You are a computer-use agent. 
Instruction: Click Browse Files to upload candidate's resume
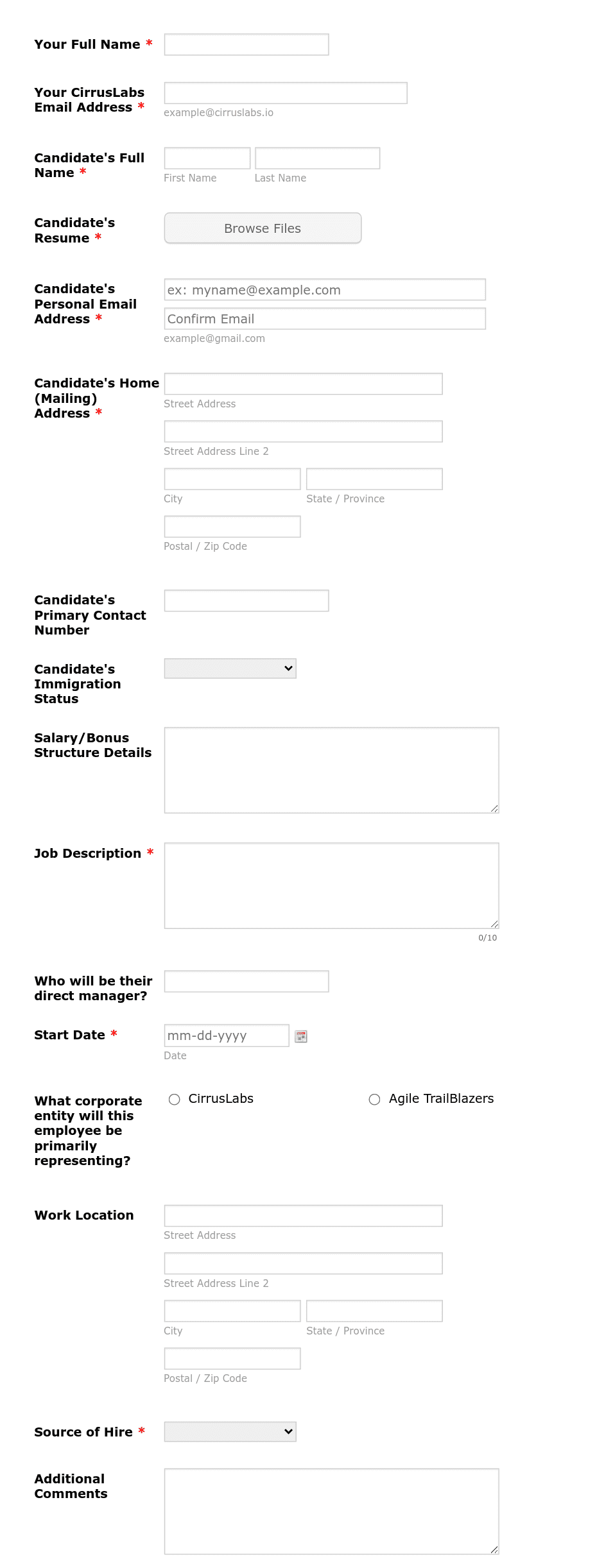[x=262, y=228]
